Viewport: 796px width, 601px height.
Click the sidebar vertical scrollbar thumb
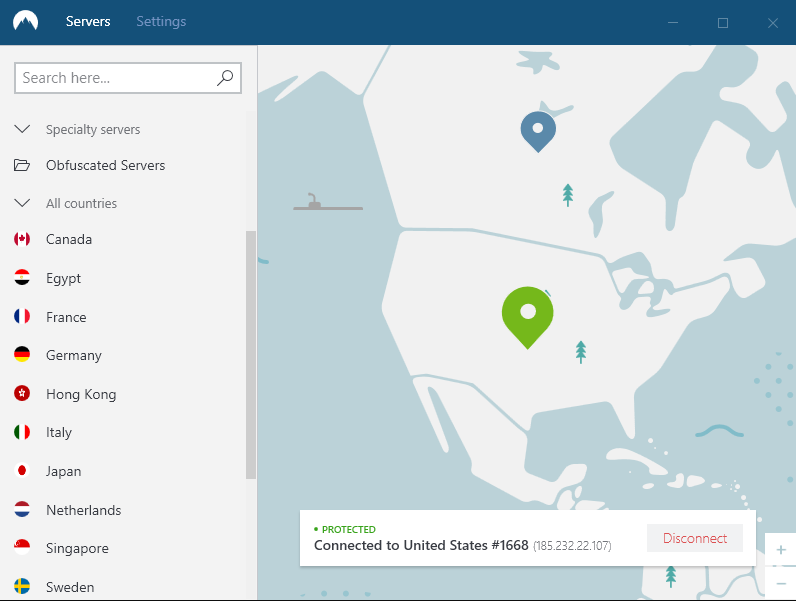(251, 355)
